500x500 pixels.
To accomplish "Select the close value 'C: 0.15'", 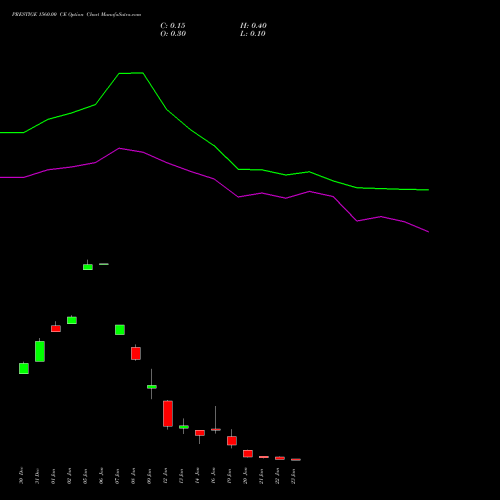I will click(173, 26).
